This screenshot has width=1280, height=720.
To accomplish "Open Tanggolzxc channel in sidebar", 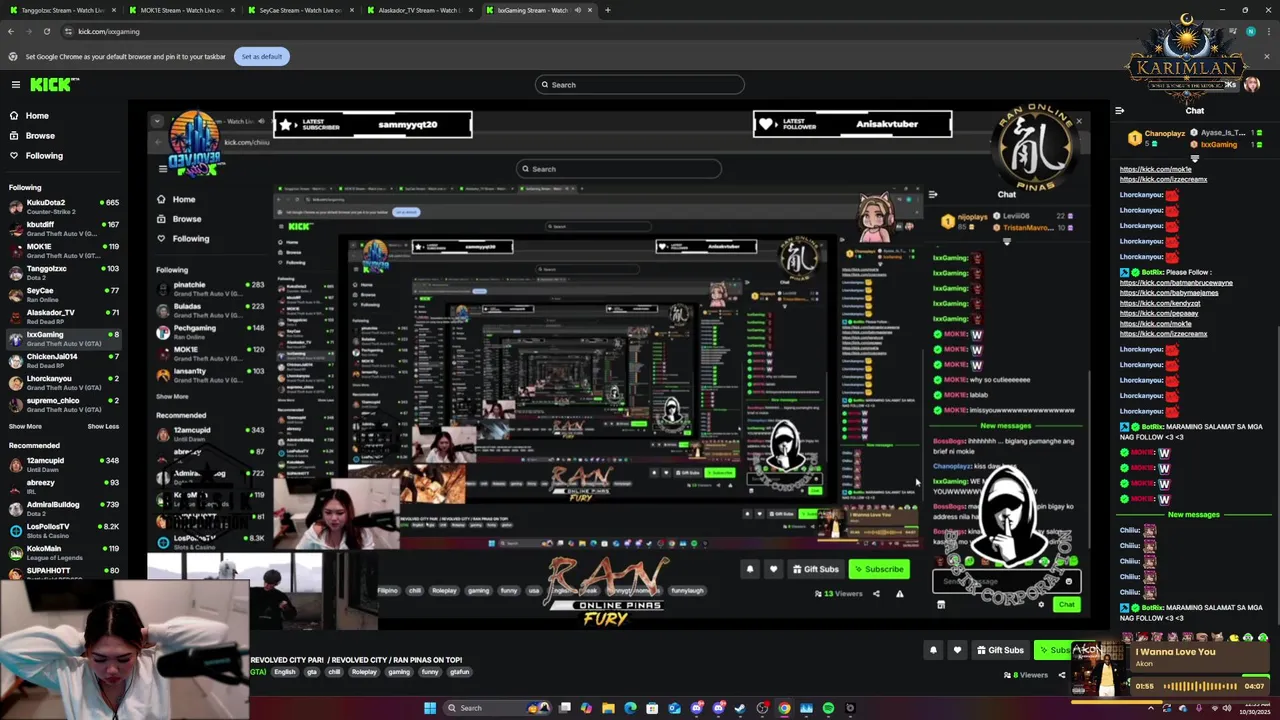I will coord(64,272).
